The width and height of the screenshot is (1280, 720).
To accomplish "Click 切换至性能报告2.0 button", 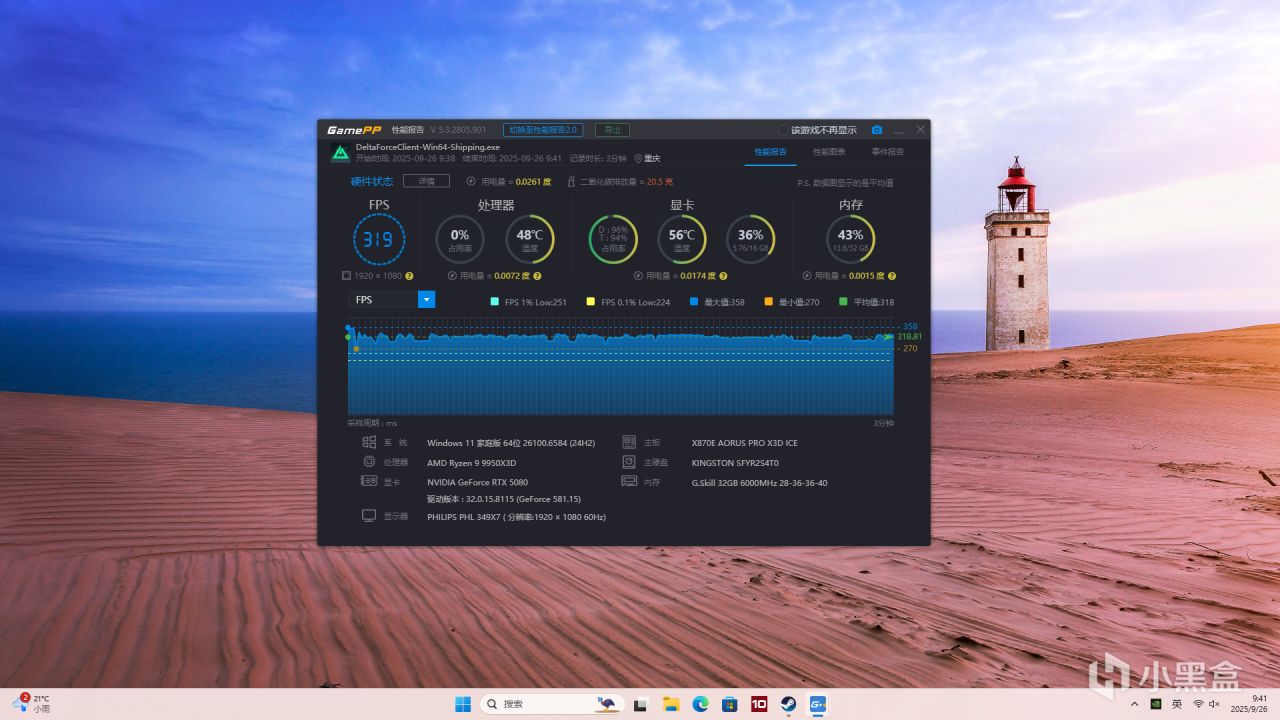I will [543, 130].
